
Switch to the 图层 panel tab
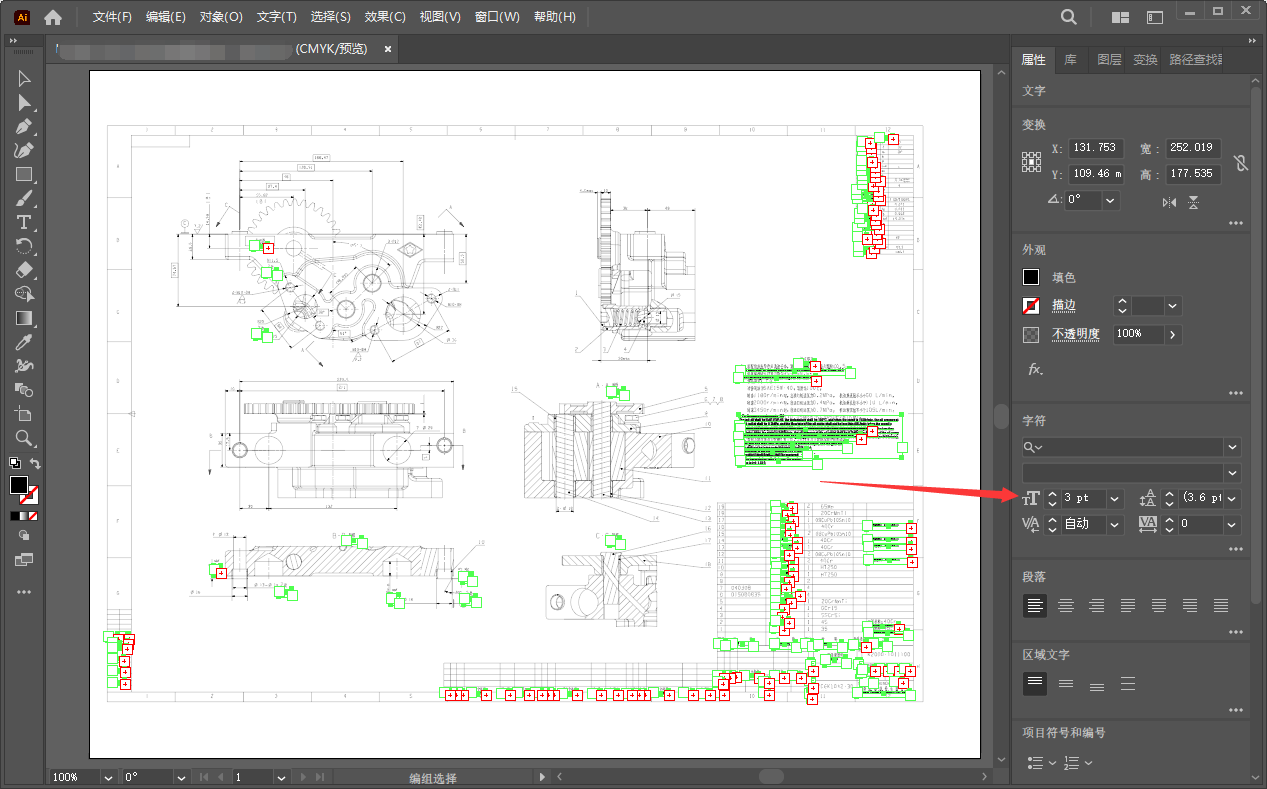coord(1108,60)
